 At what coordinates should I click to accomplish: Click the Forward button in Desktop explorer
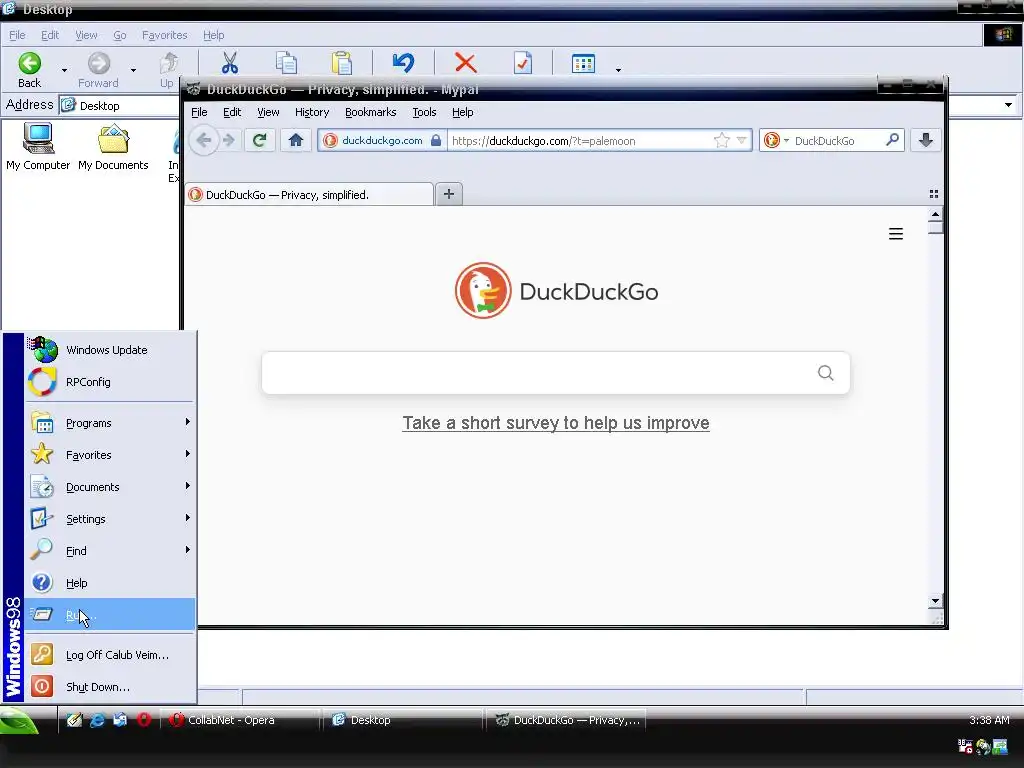pyautogui.click(x=98, y=70)
